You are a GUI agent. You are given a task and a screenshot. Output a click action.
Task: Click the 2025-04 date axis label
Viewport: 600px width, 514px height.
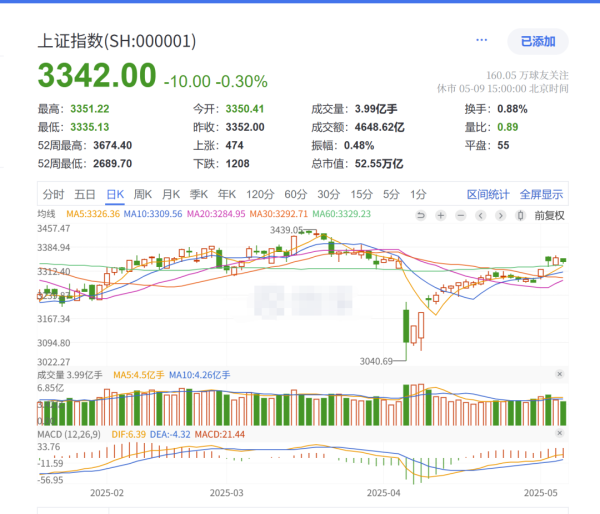(383, 493)
